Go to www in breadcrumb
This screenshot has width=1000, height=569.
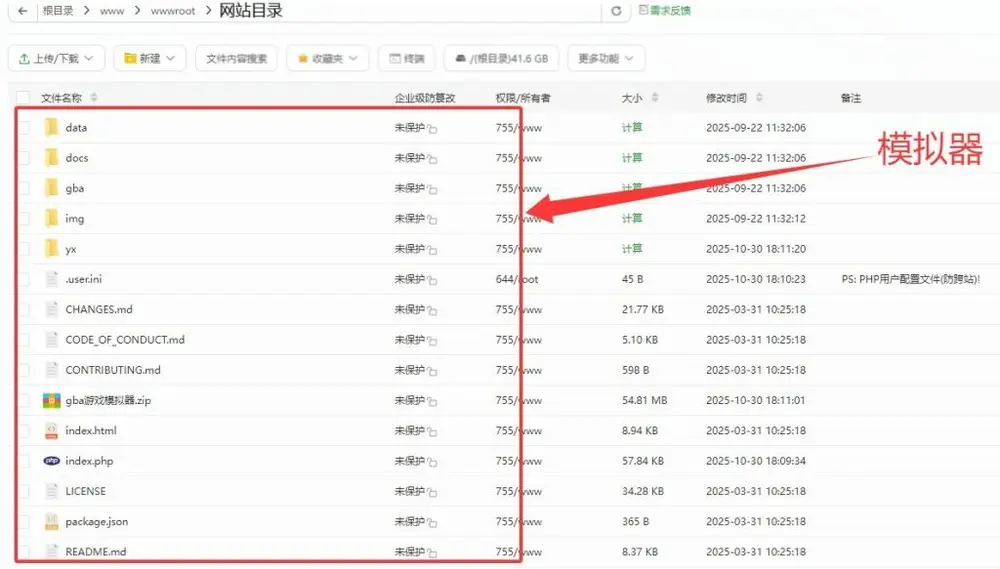[112, 11]
